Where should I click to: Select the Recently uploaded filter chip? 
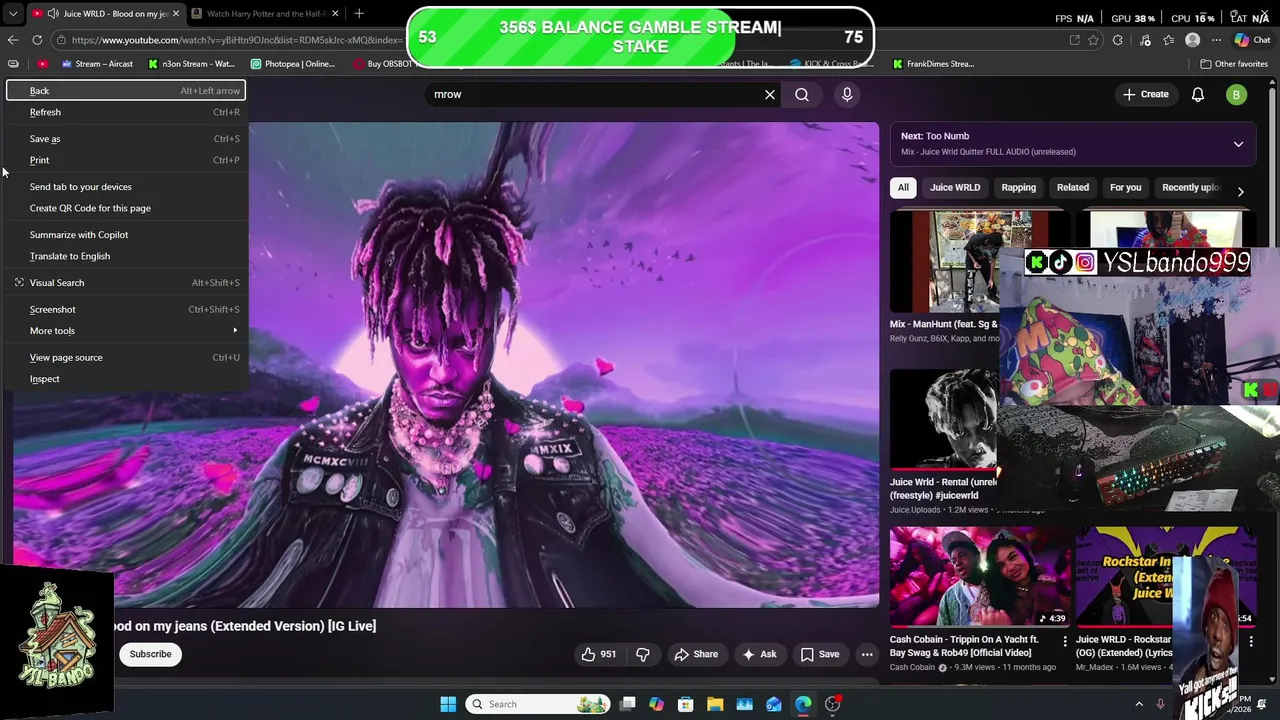(x=1190, y=187)
